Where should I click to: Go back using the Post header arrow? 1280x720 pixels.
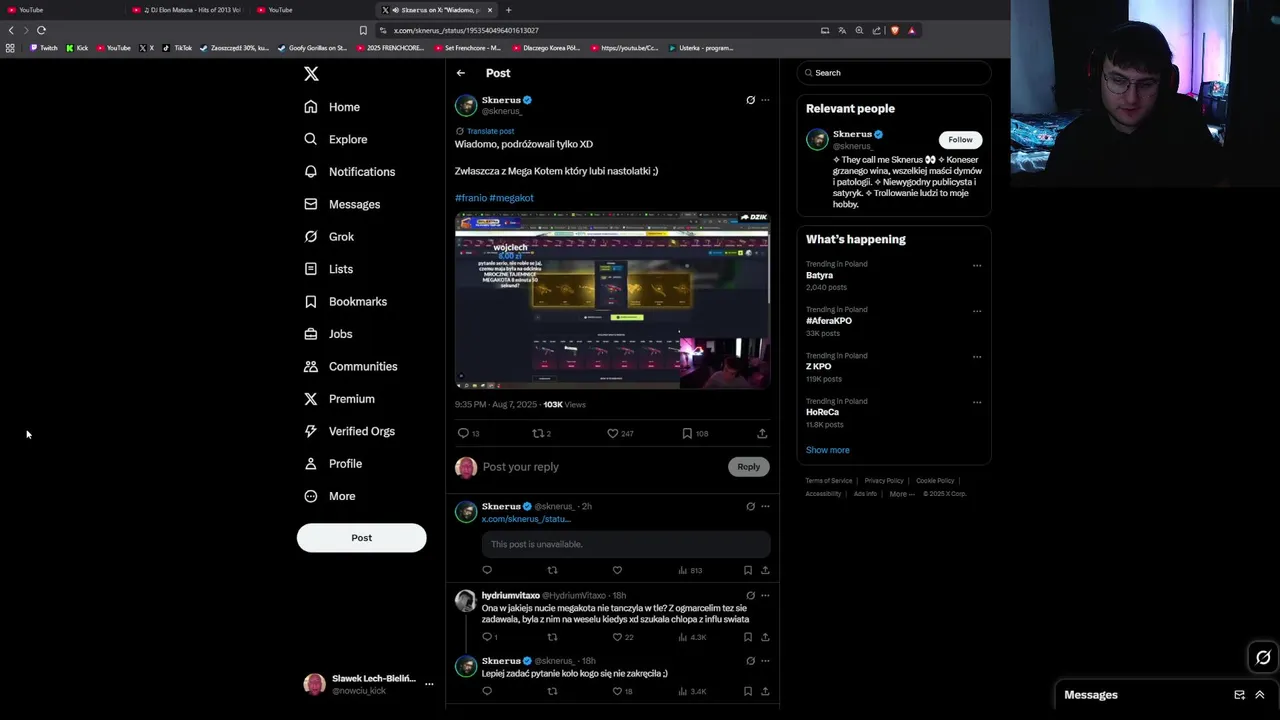coord(460,73)
